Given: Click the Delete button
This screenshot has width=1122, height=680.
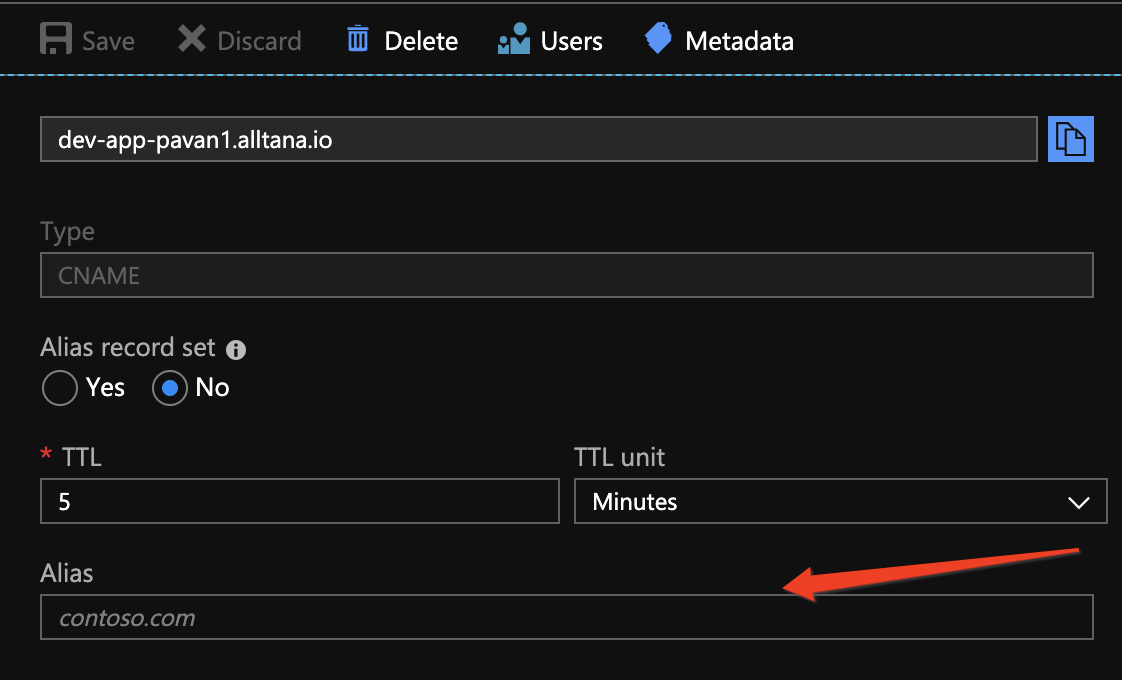Looking at the screenshot, I should [399, 39].
